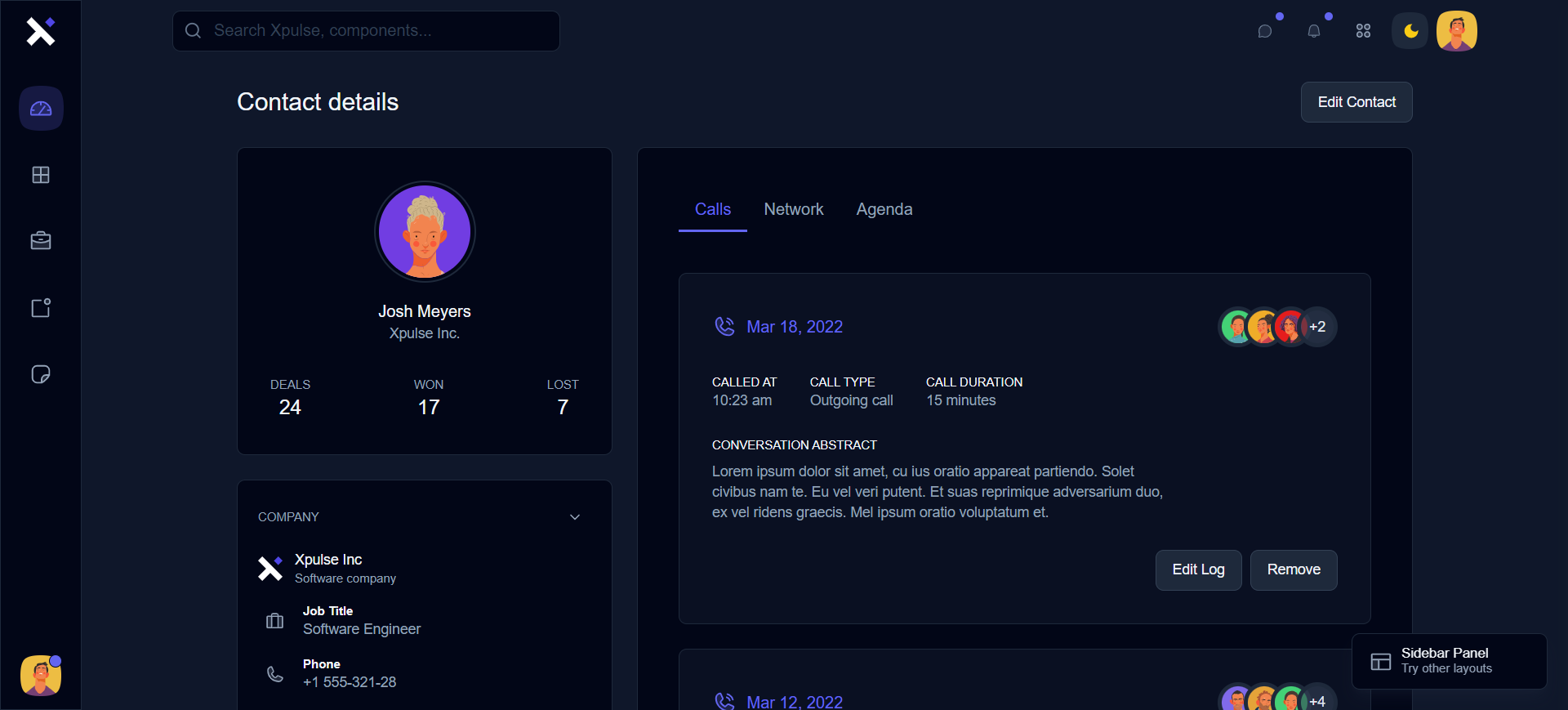Open Sidebar Panel layout switcher

1448,661
